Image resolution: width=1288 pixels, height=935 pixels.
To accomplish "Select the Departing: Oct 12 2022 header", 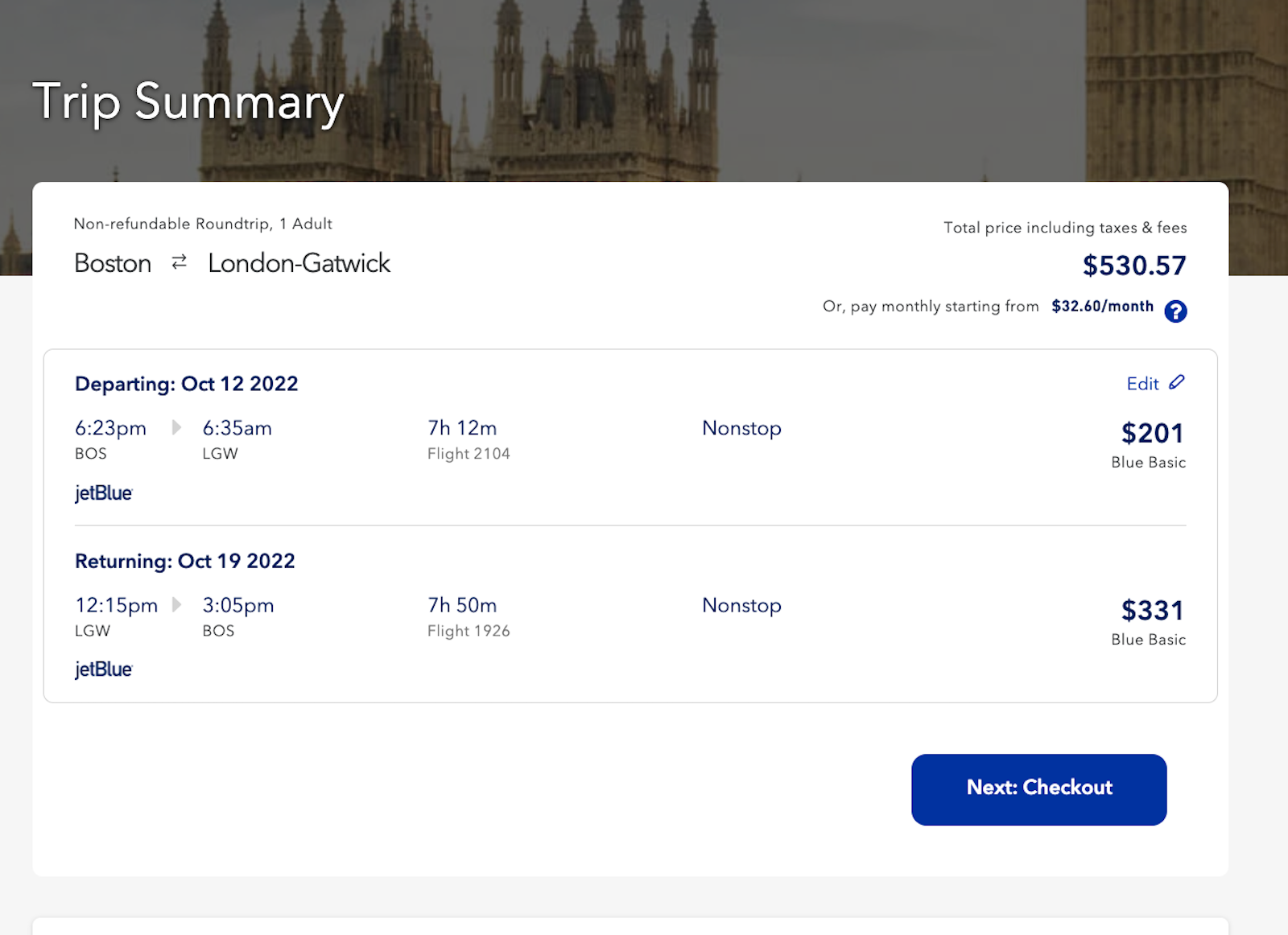I will click(x=187, y=384).
